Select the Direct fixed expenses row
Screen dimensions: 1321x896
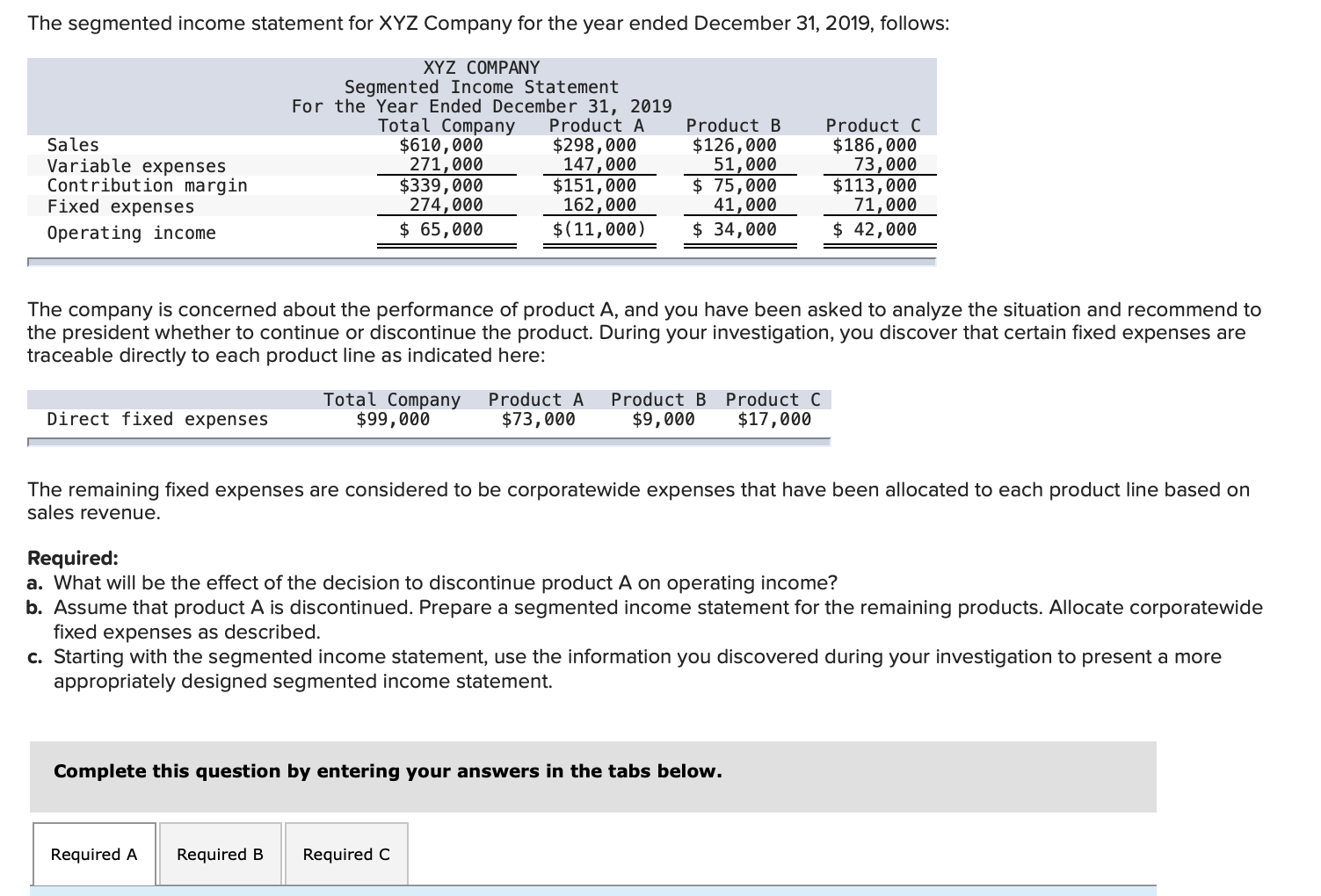pyautogui.click(x=158, y=418)
